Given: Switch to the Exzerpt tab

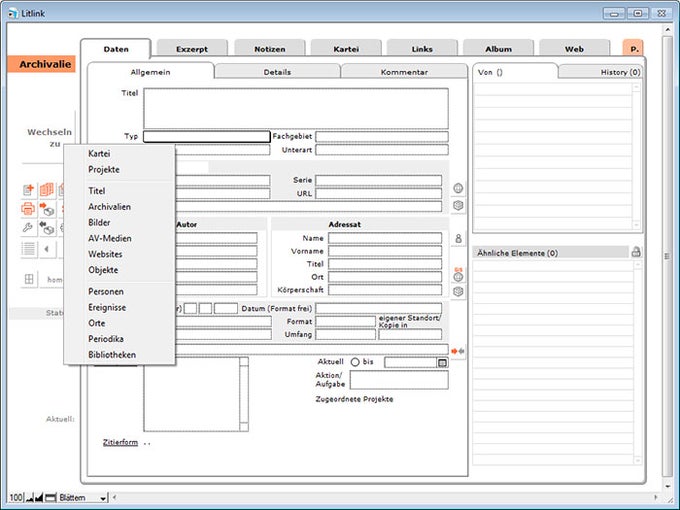Looking at the screenshot, I should tap(192, 49).
